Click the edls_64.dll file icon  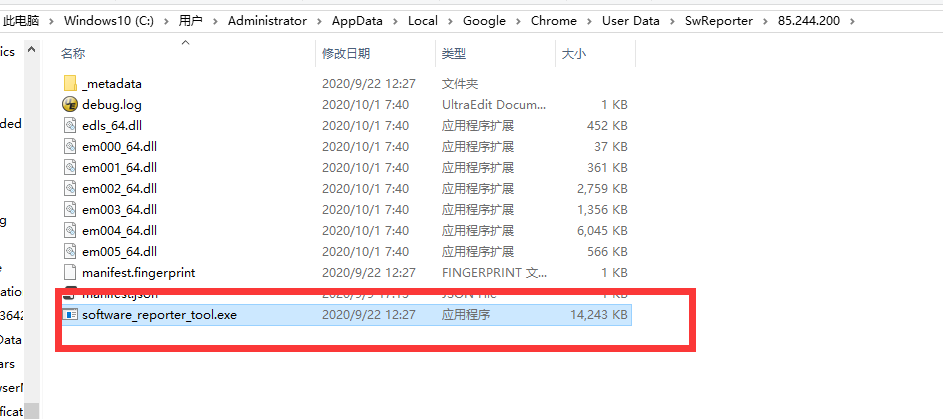[x=70, y=126]
